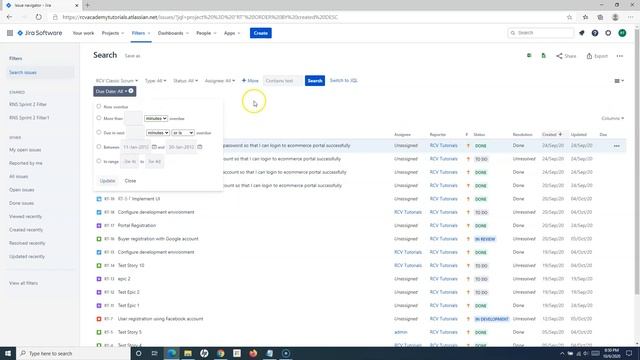
Task: Click the Share icon button
Action: (x=566, y=56)
